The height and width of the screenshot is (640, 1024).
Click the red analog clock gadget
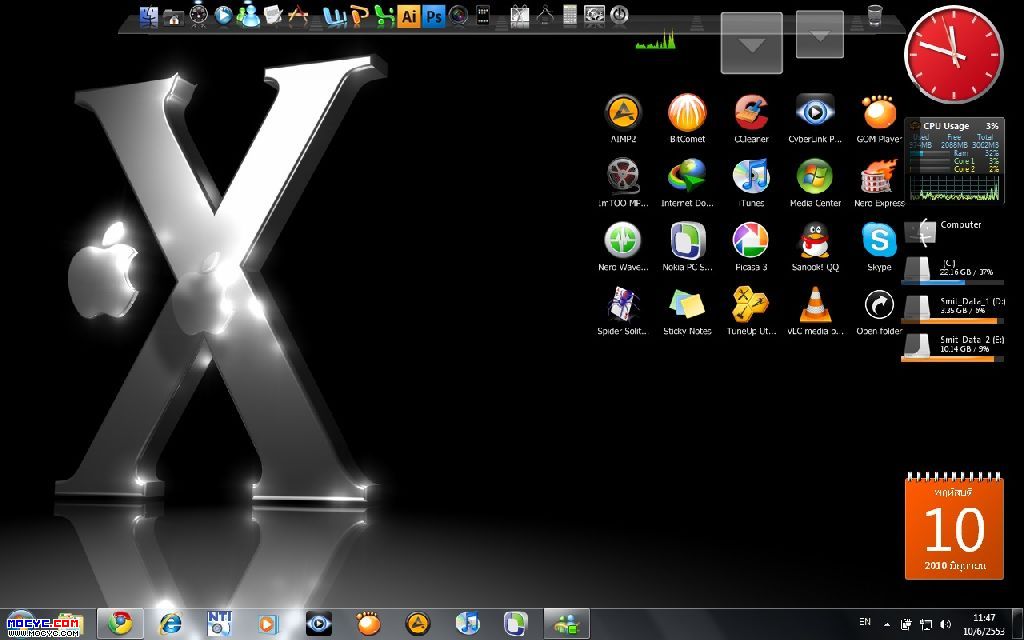tap(953, 54)
